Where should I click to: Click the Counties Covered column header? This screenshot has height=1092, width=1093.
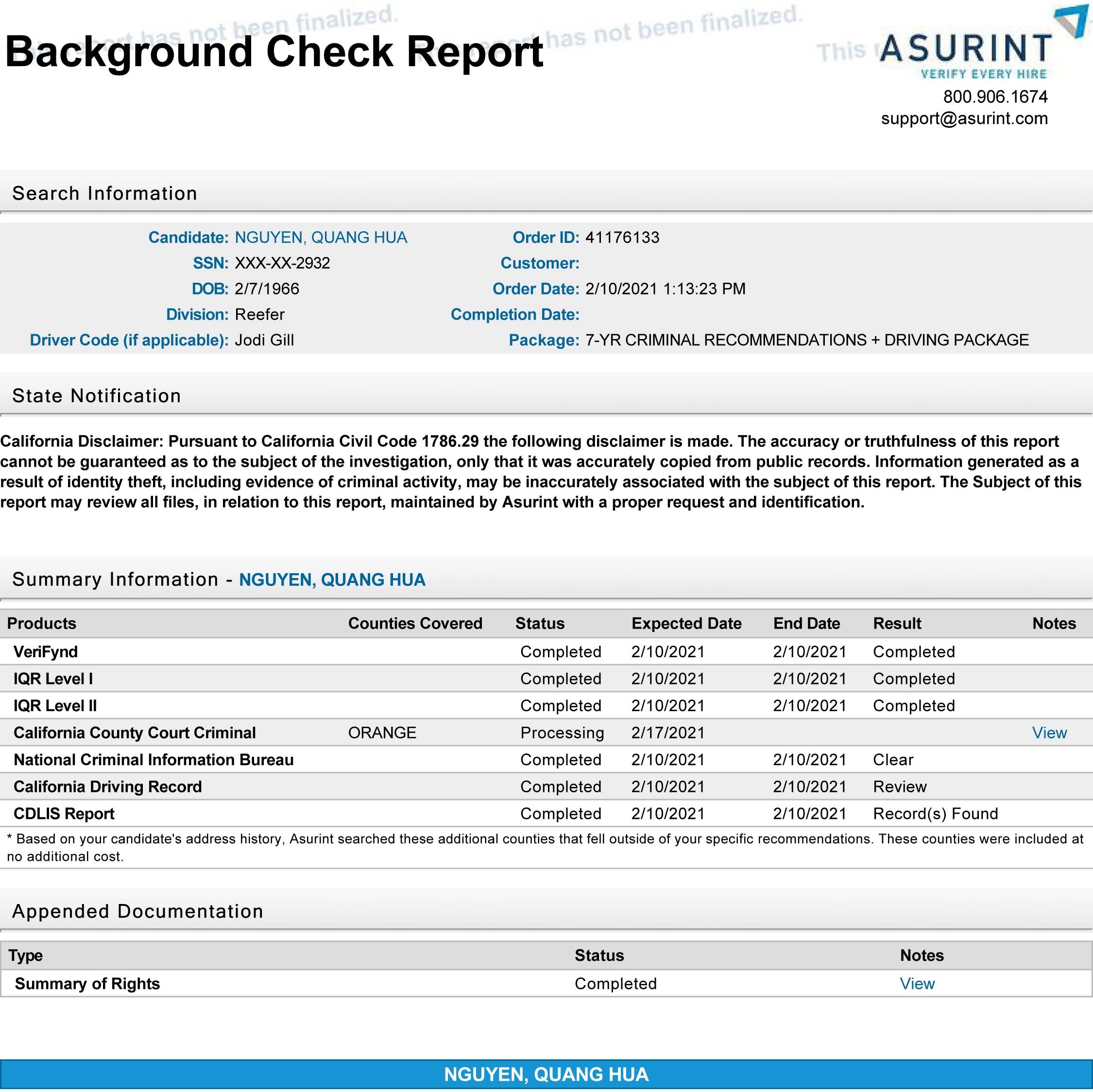(415, 624)
